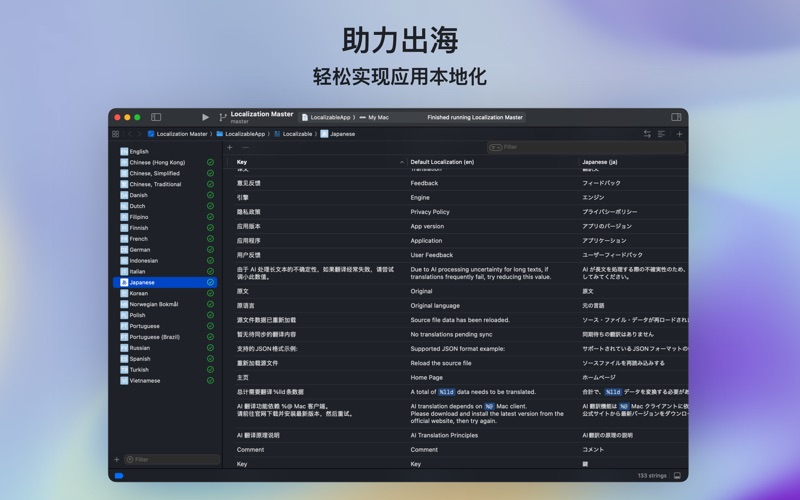Click the Korean completion checkmark
The width and height of the screenshot is (800, 500).
coord(210,293)
